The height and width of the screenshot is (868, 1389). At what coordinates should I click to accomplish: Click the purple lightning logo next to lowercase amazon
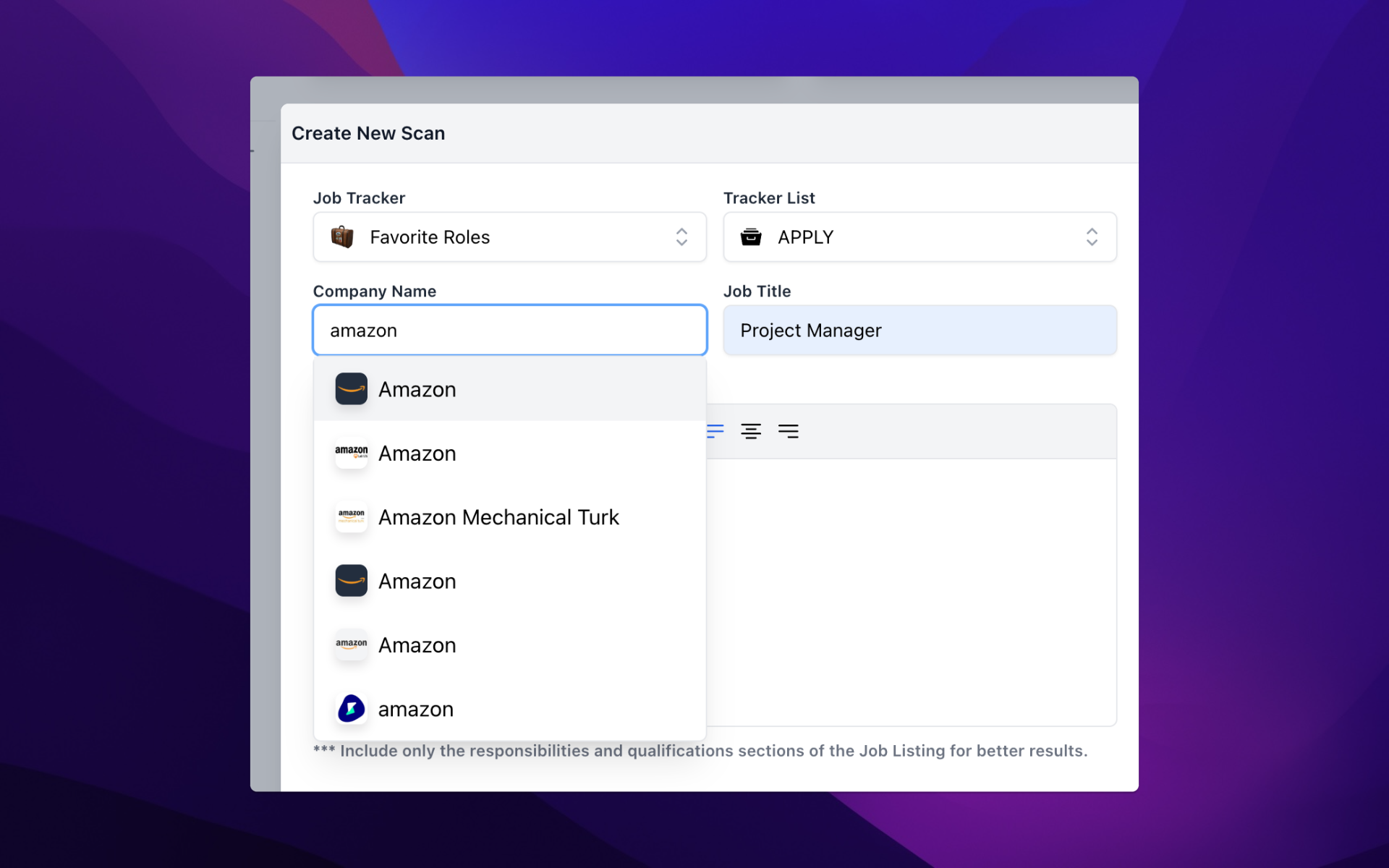click(x=352, y=709)
